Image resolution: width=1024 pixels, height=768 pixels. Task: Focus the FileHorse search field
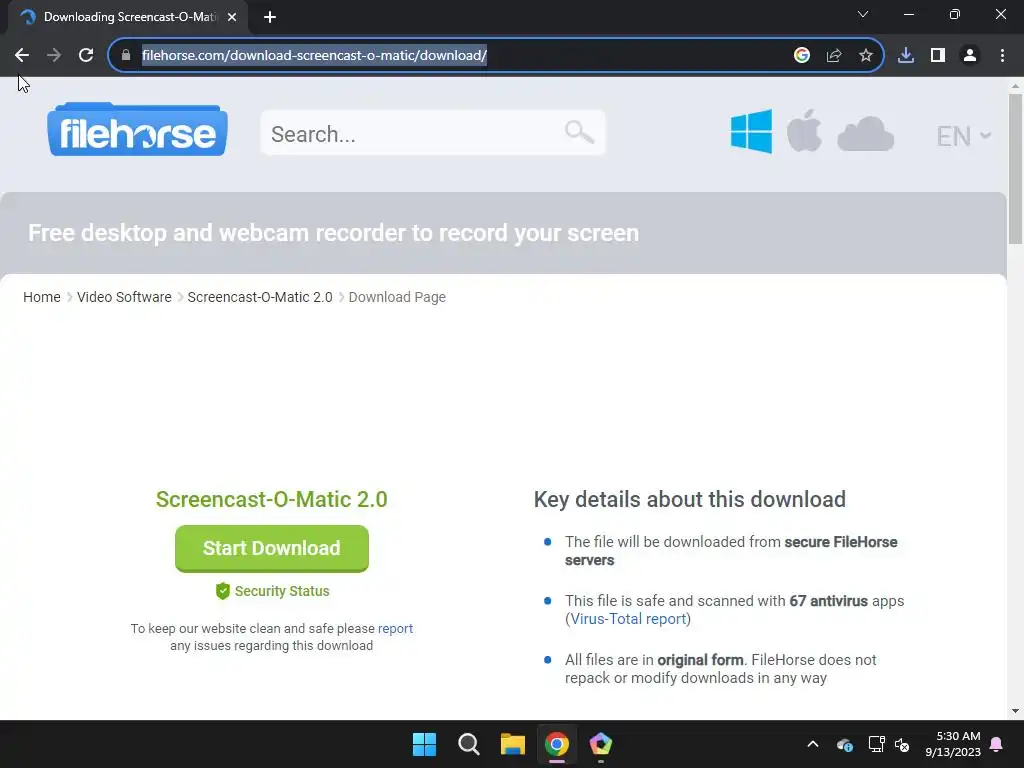point(432,133)
